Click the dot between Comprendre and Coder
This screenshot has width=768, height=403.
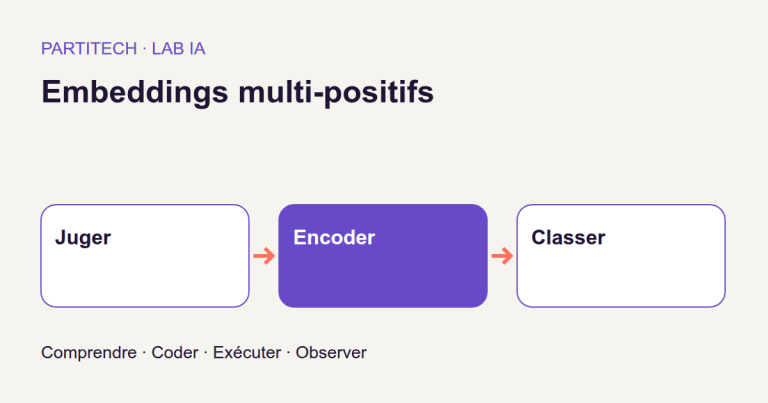pos(144,353)
